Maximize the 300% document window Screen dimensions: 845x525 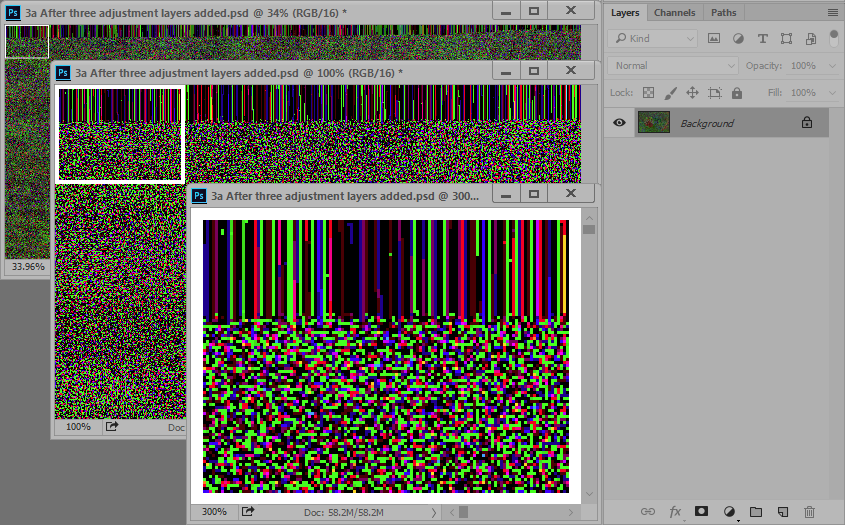534,194
